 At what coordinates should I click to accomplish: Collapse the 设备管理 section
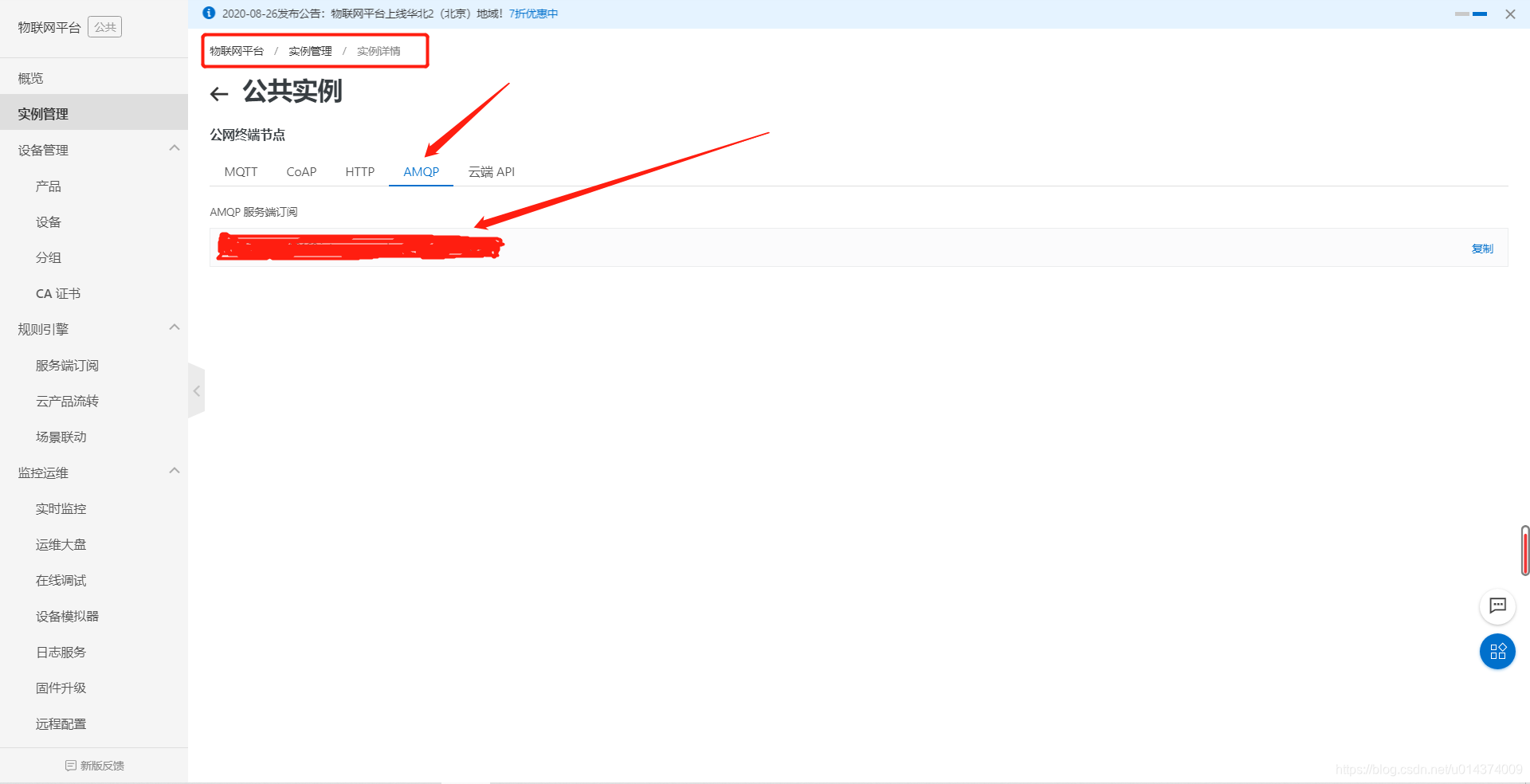(175, 148)
